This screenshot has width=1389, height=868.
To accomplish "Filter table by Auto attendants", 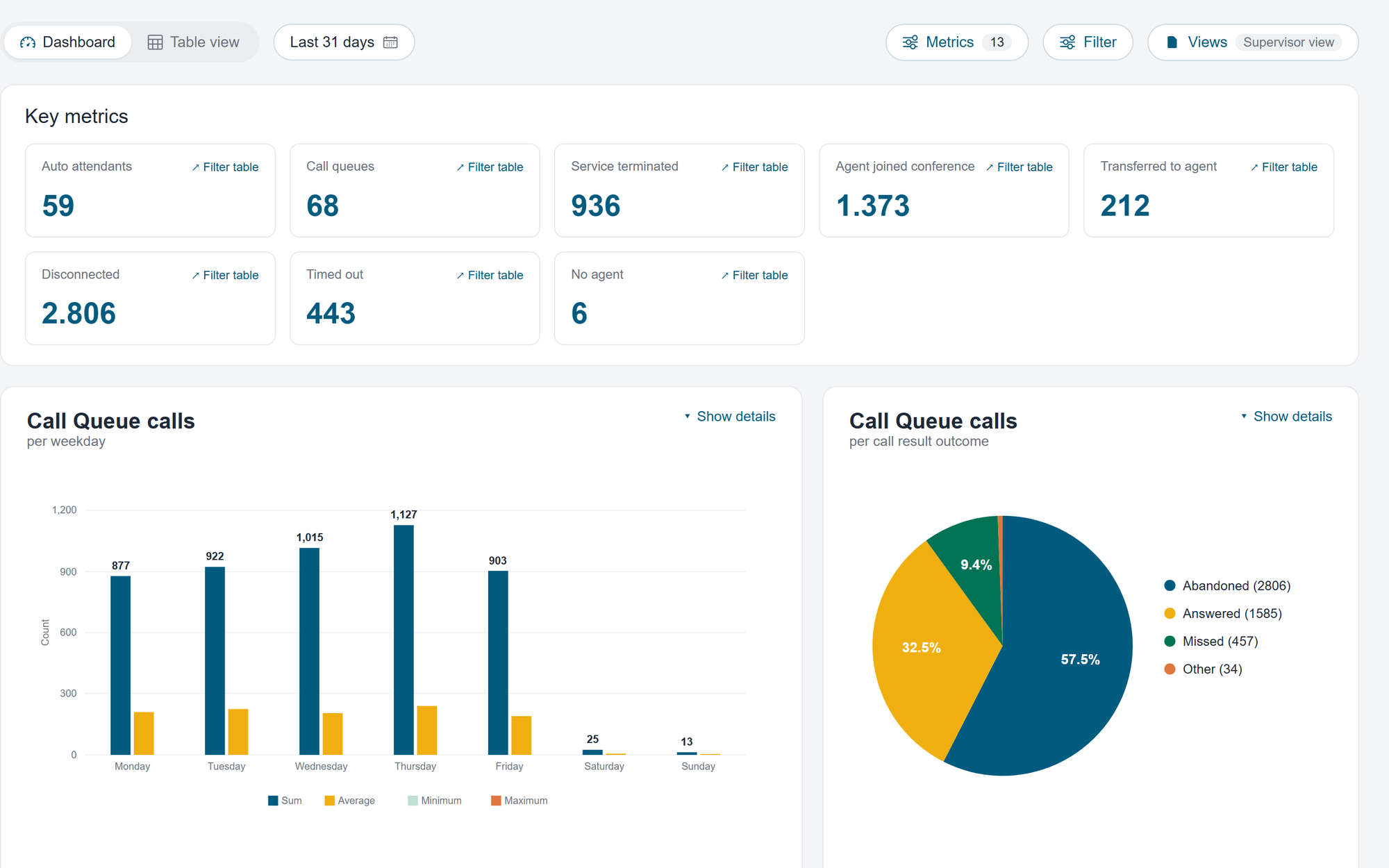I will [225, 167].
